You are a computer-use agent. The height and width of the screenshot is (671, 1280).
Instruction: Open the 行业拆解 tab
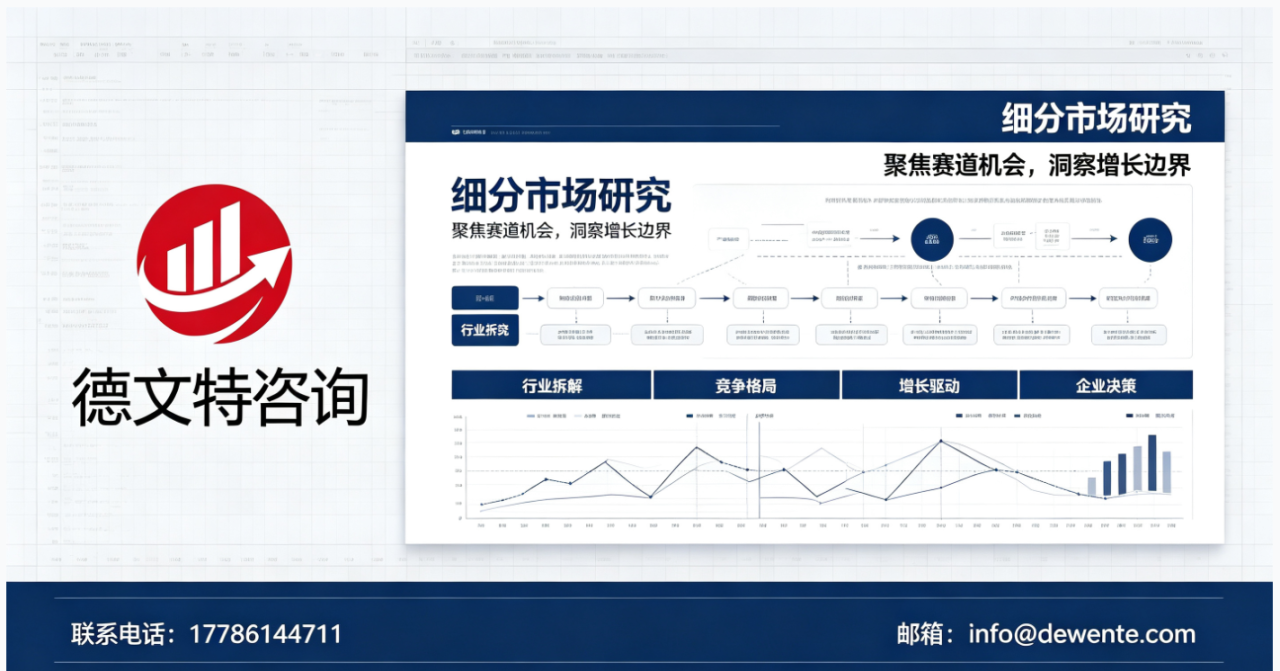[551, 386]
